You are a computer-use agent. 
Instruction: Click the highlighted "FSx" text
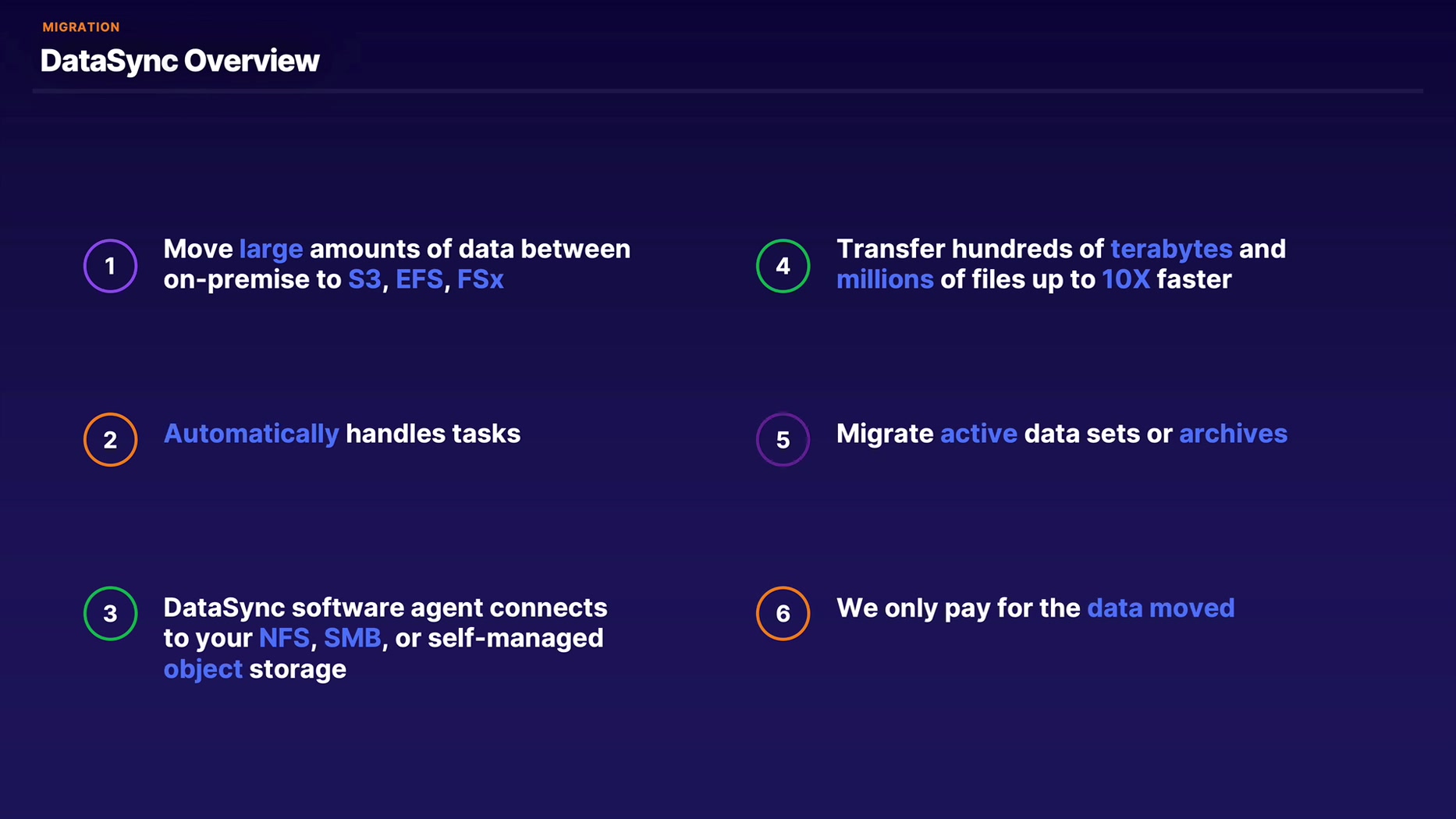tap(480, 279)
